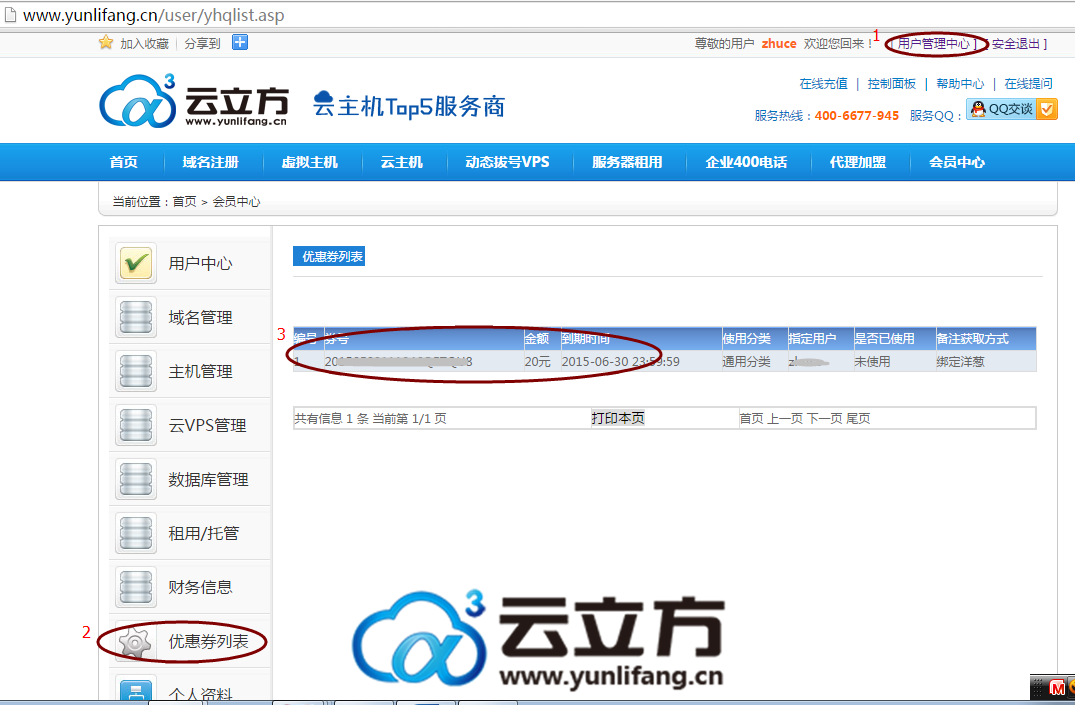Click the server icon next to 财务信息
This screenshot has height=705, width=1075.
pos(136,587)
